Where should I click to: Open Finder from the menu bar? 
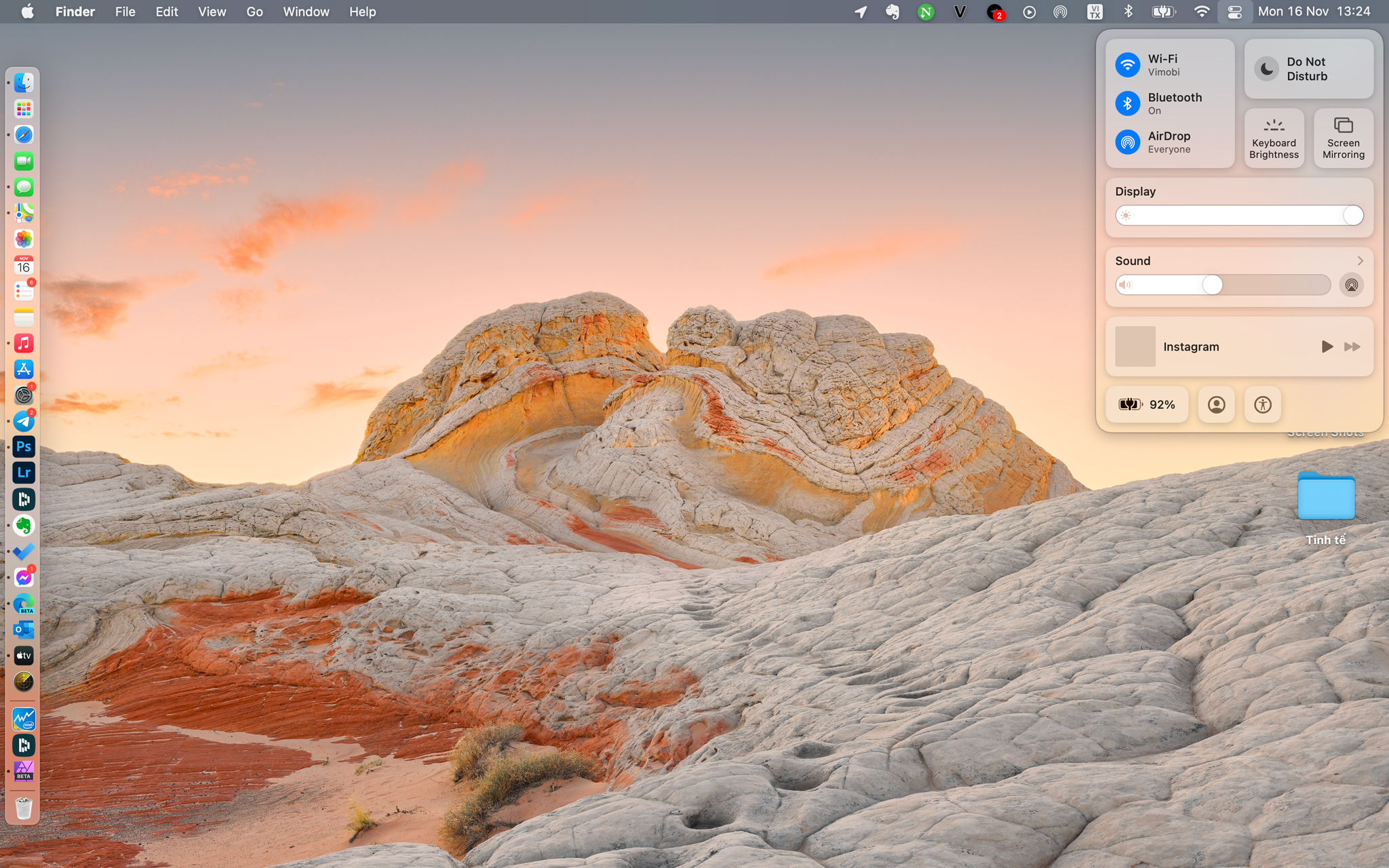pyautogui.click(x=75, y=12)
